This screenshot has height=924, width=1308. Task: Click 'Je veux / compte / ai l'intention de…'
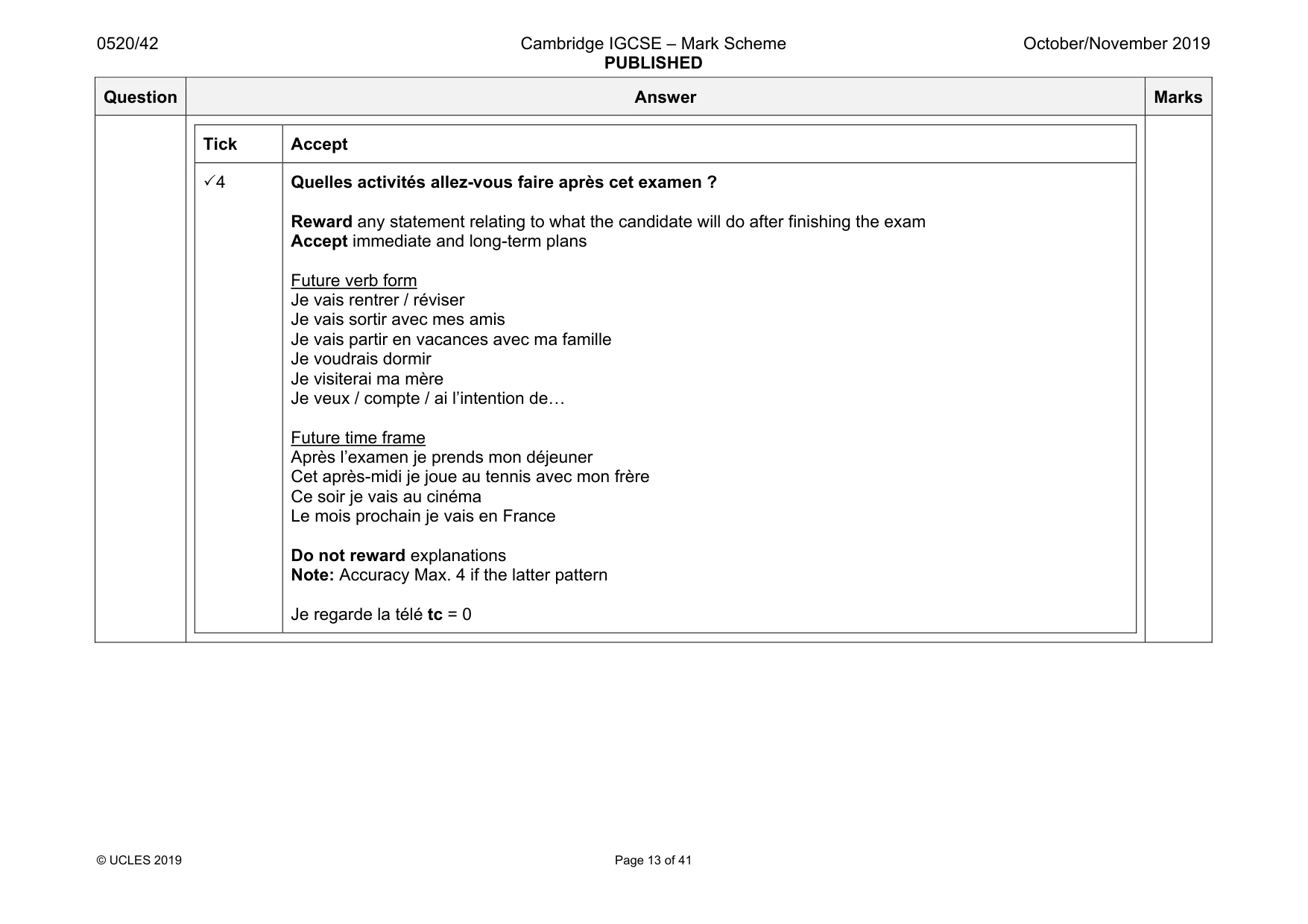click(x=428, y=399)
